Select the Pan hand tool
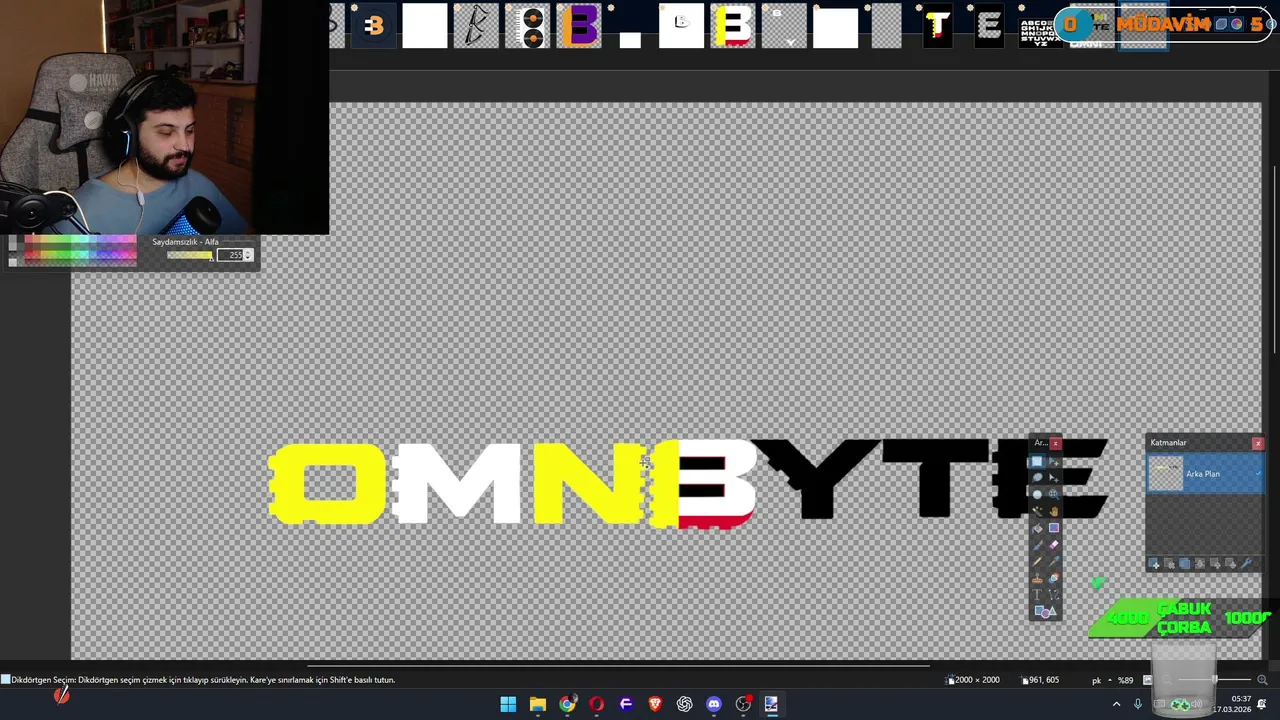 (x=1054, y=511)
